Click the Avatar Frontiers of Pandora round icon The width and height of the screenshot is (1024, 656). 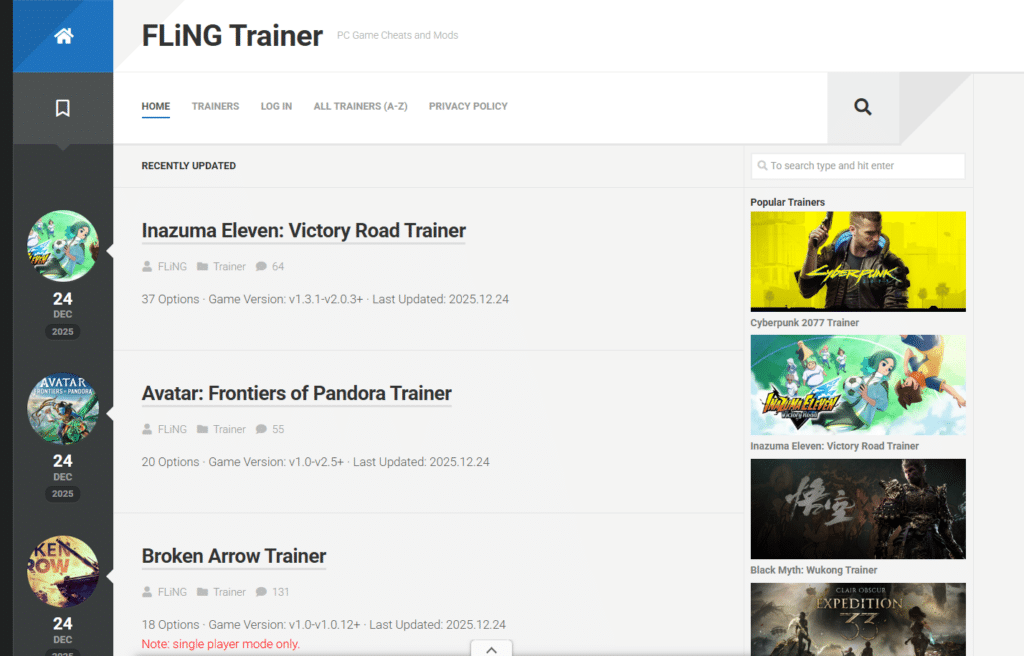coord(63,409)
